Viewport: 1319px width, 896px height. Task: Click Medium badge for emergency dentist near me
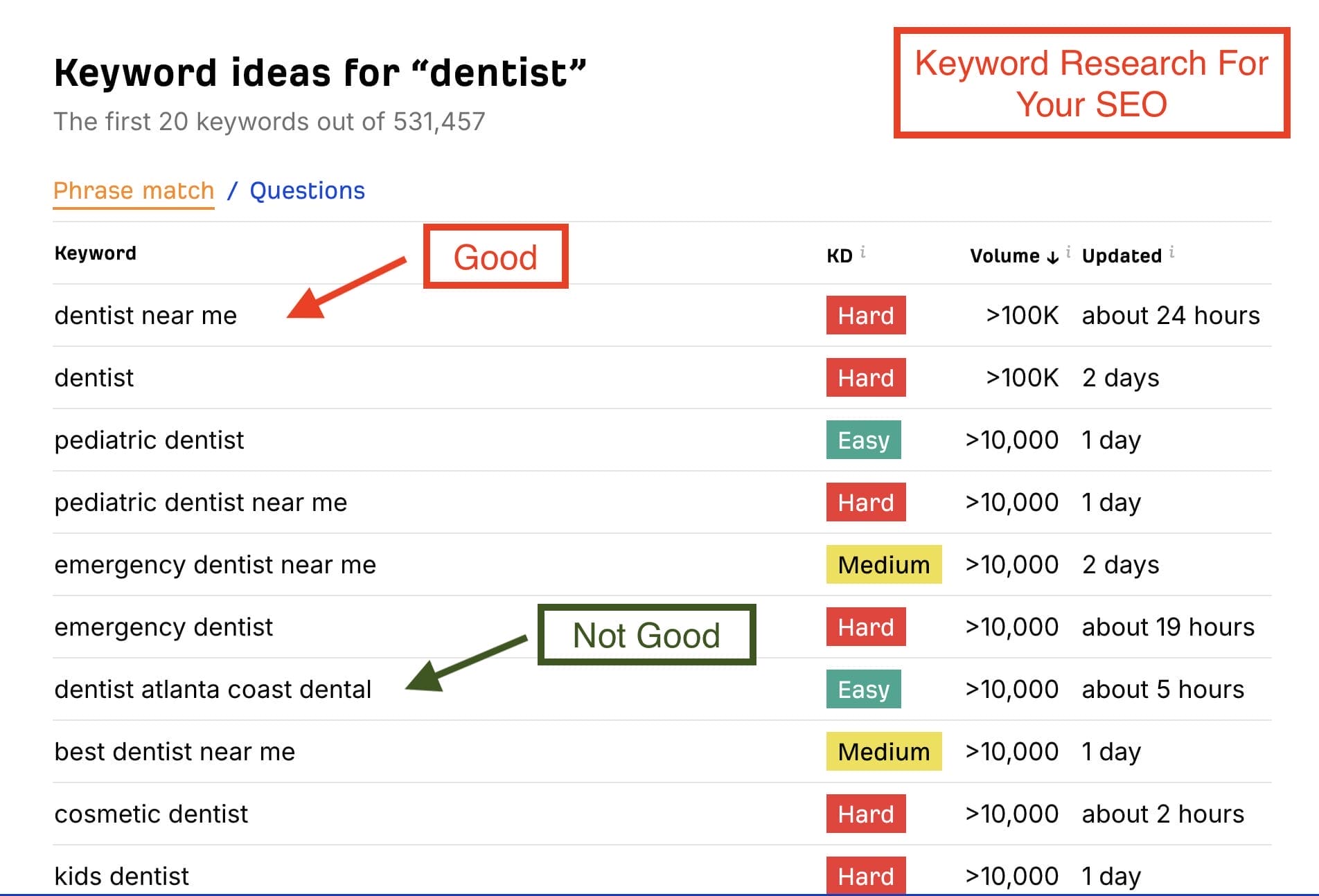click(883, 565)
